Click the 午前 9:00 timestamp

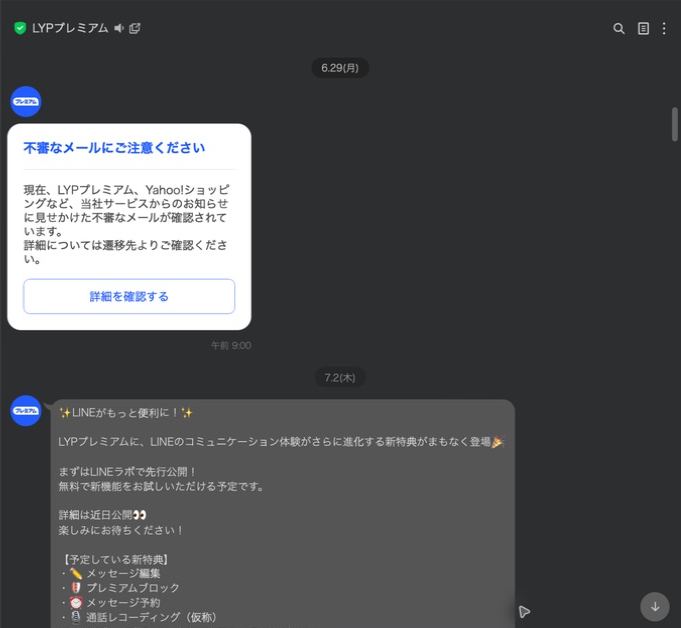[231, 345]
